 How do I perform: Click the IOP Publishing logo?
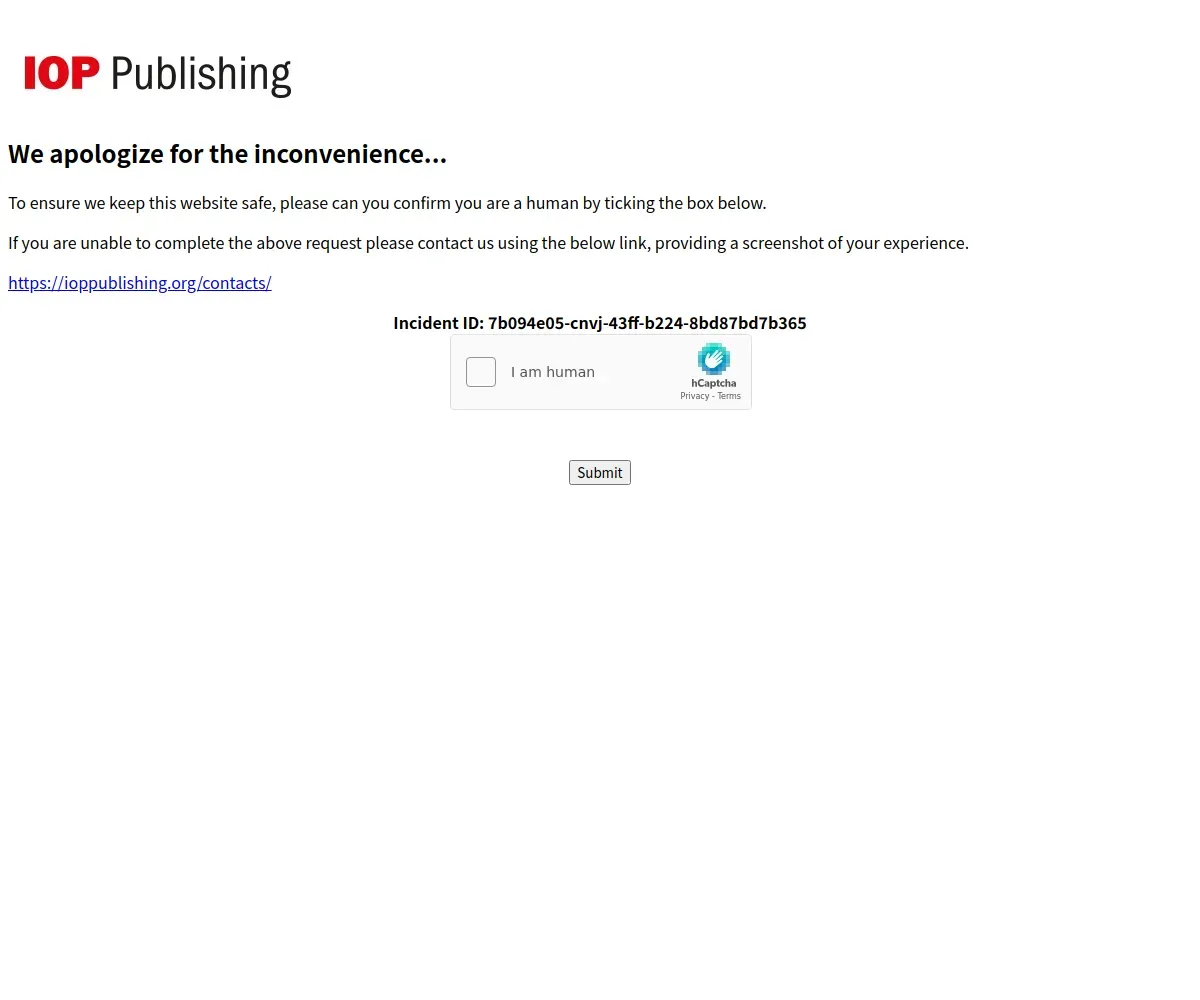pyautogui.click(x=158, y=74)
